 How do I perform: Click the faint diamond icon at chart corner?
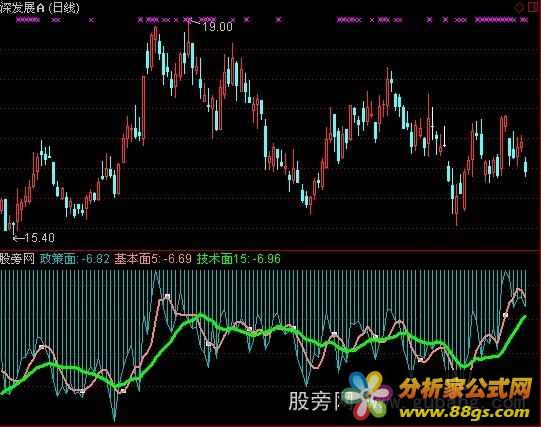[518, 7]
